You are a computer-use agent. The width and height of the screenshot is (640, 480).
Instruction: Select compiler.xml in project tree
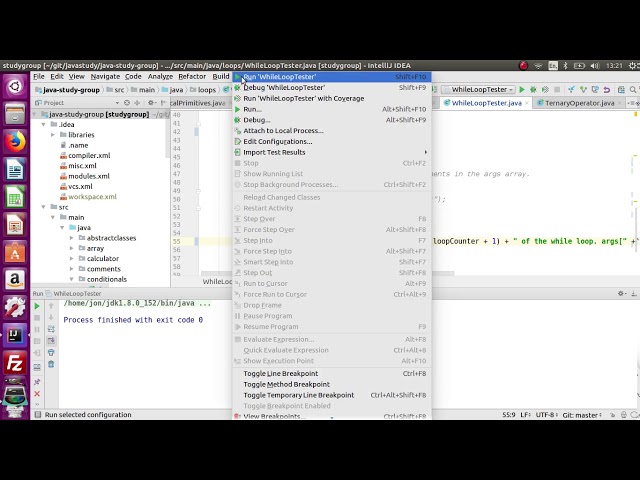coord(89,156)
